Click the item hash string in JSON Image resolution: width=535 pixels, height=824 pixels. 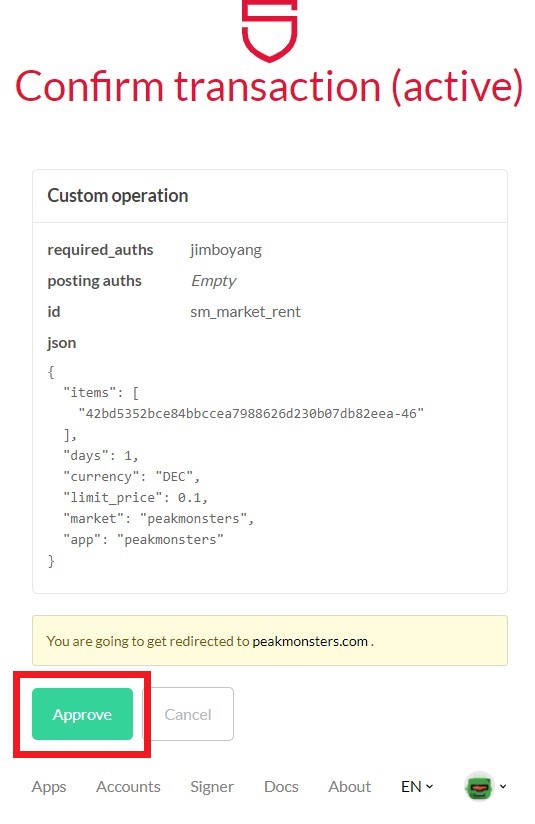click(x=251, y=414)
